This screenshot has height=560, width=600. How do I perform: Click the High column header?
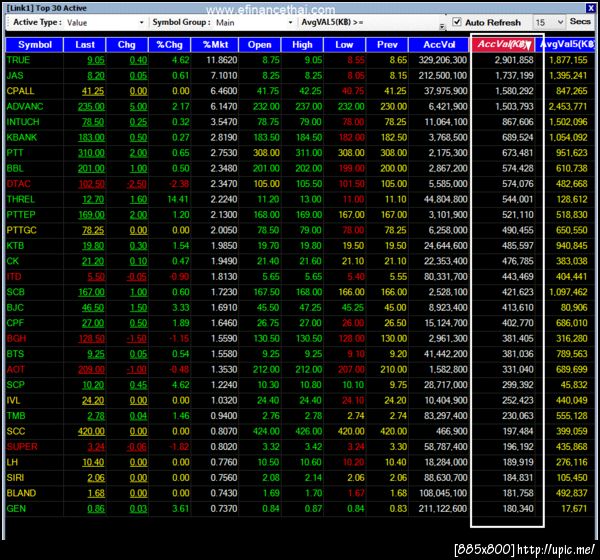[302, 45]
